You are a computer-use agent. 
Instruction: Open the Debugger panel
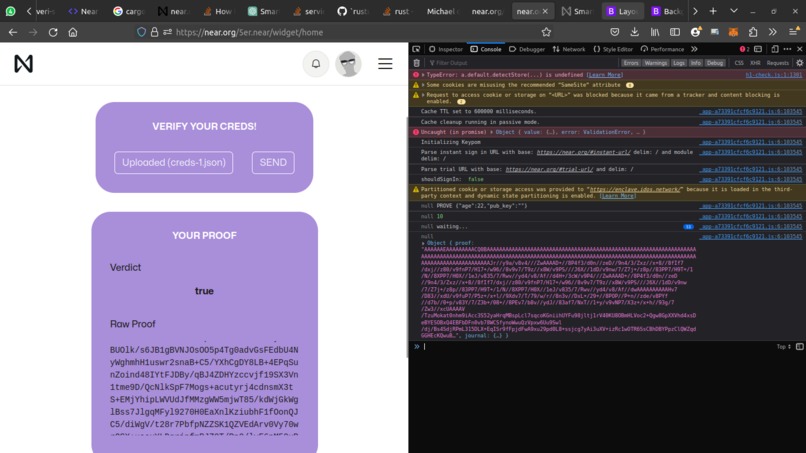click(x=527, y=49)
